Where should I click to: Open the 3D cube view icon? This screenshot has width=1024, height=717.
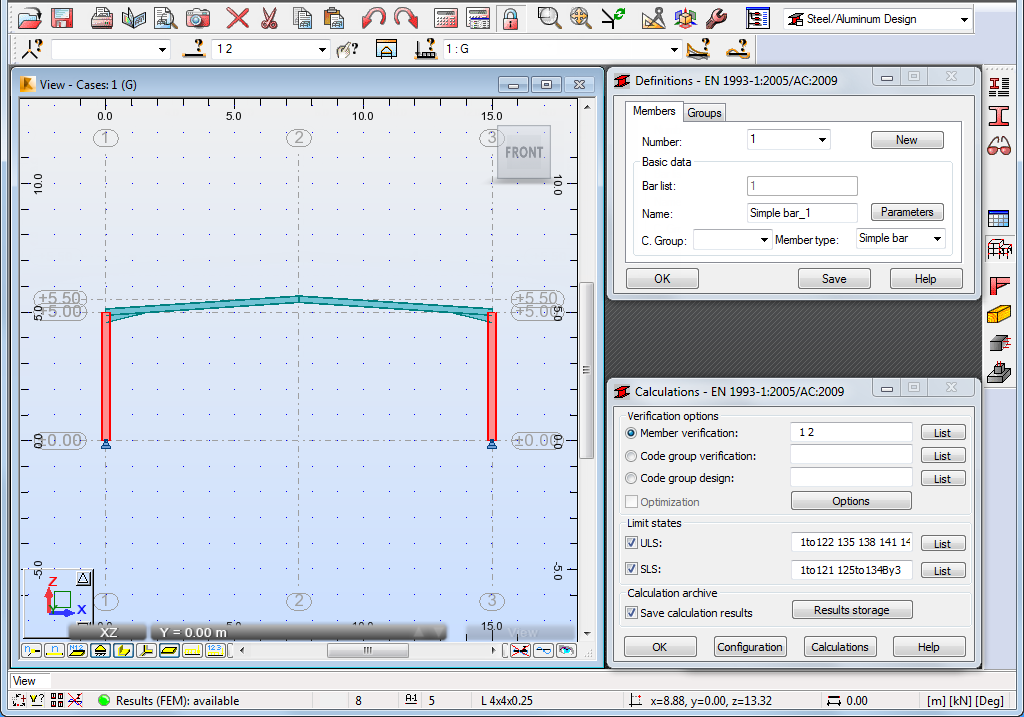(685, 18)
